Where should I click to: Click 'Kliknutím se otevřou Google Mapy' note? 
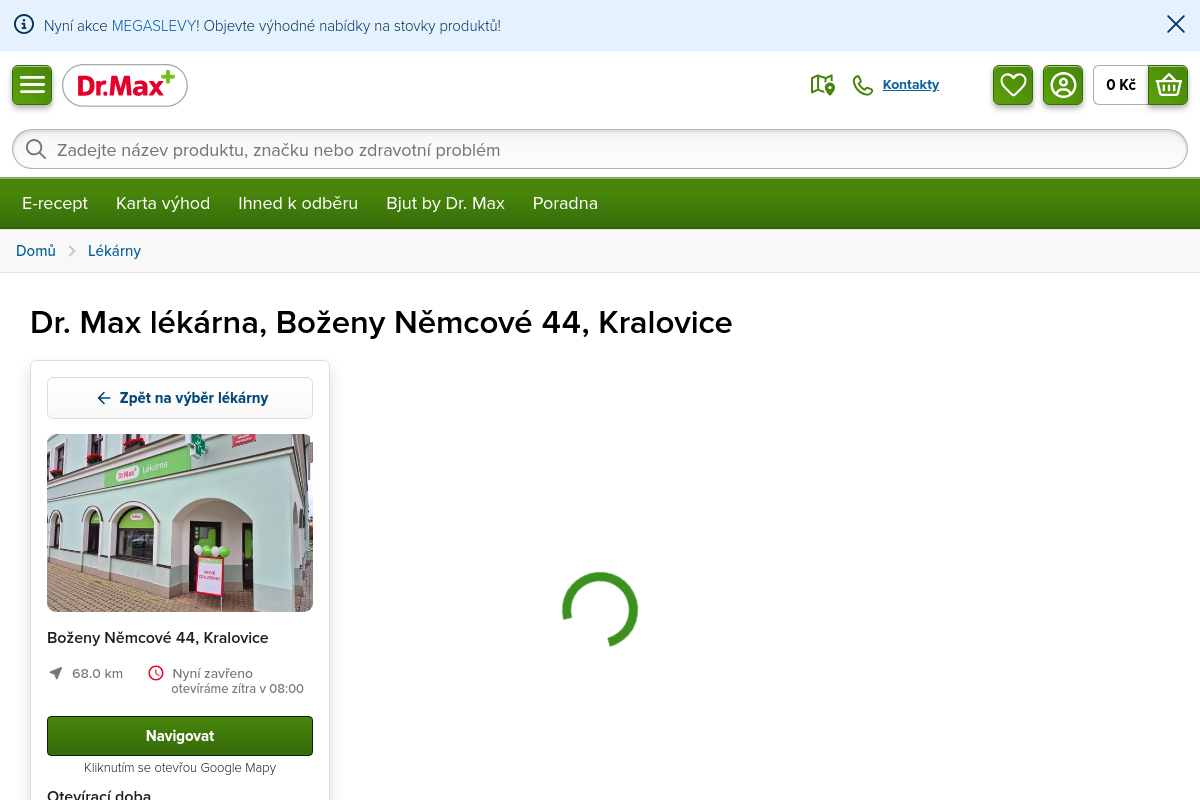coord(180,768)
